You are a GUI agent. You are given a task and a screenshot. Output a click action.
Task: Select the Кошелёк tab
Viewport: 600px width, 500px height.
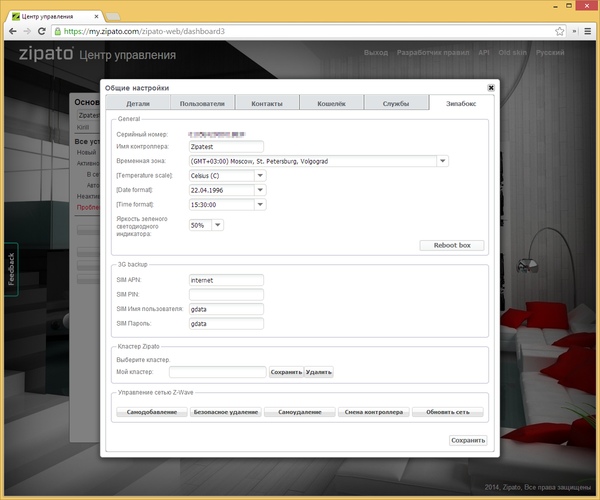[331, 104]
